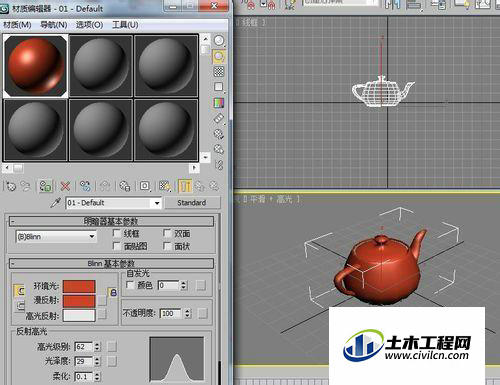Toggle the diffuse-specular color lock icon
This screenshot has width=500, height=385.
(20, 305)
